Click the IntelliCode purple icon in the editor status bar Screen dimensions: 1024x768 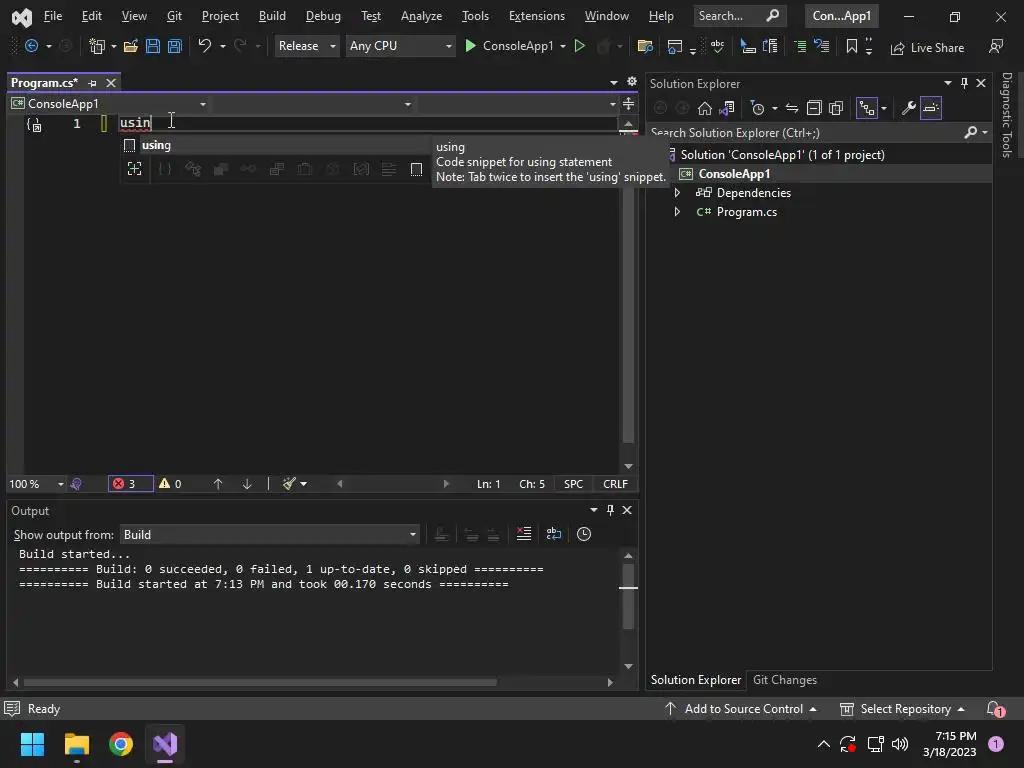pyautogui.click(x=76, y=484)
